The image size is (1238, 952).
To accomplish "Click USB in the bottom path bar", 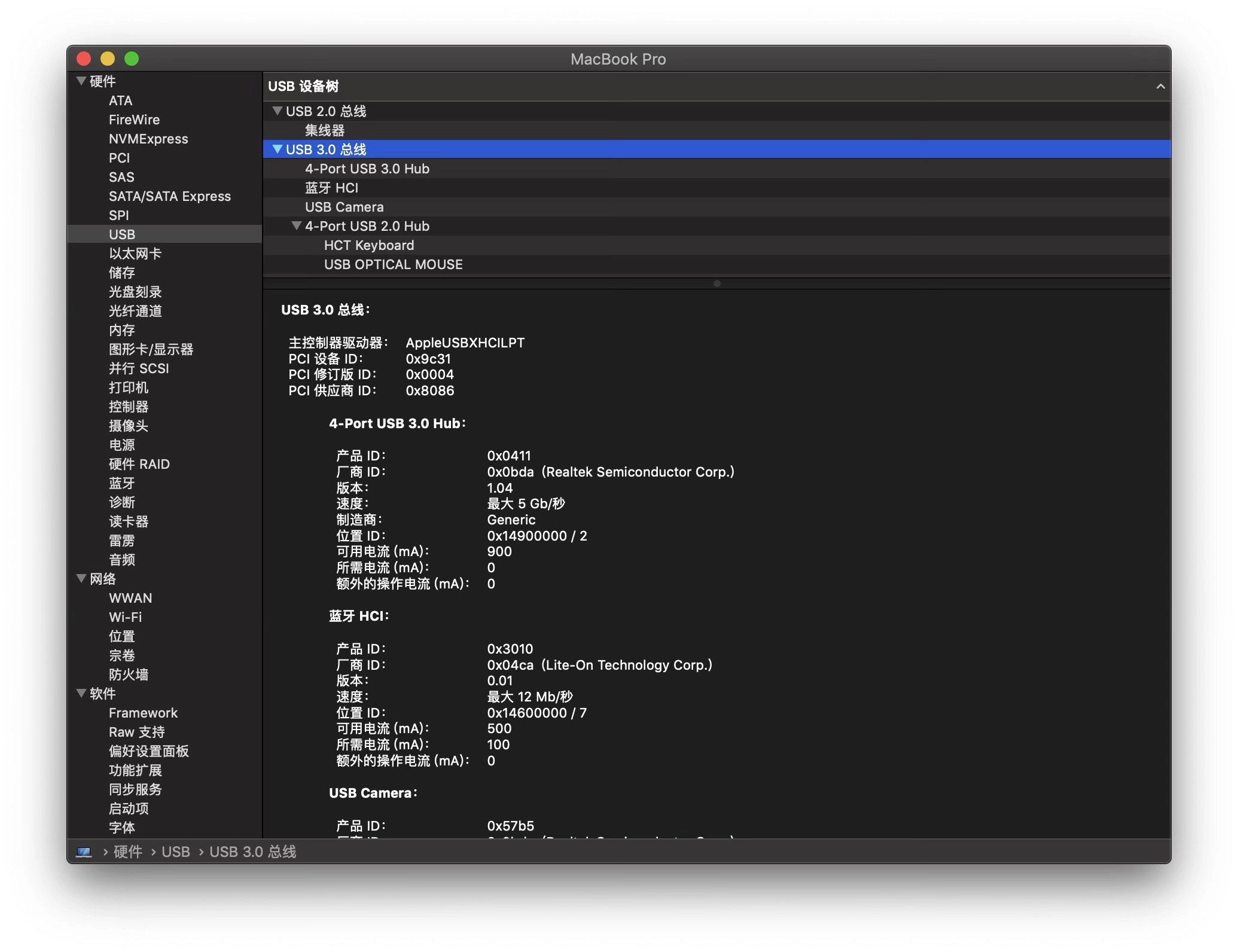I will click(x=176, y=852).
